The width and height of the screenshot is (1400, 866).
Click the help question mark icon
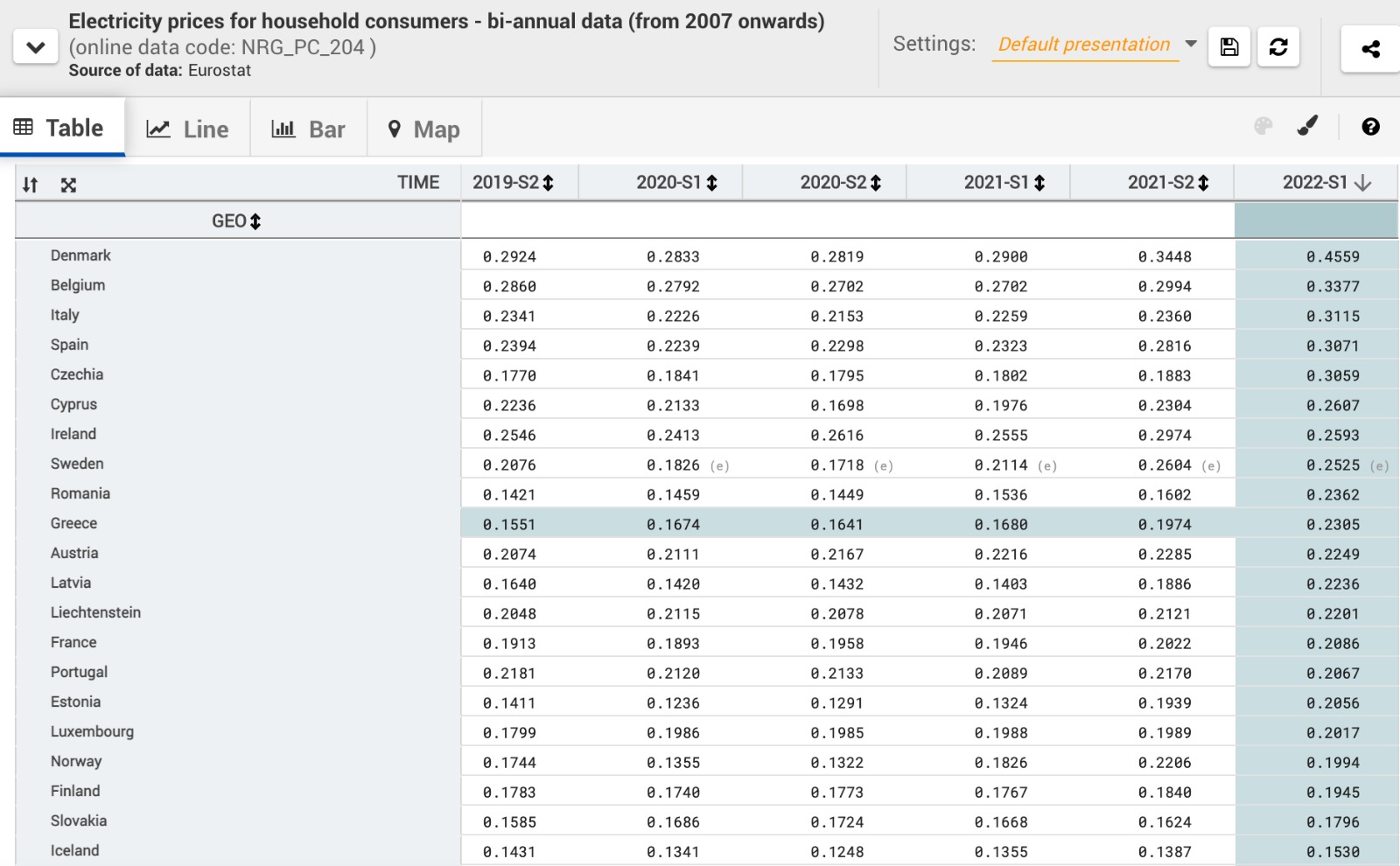pos(1370,127)
